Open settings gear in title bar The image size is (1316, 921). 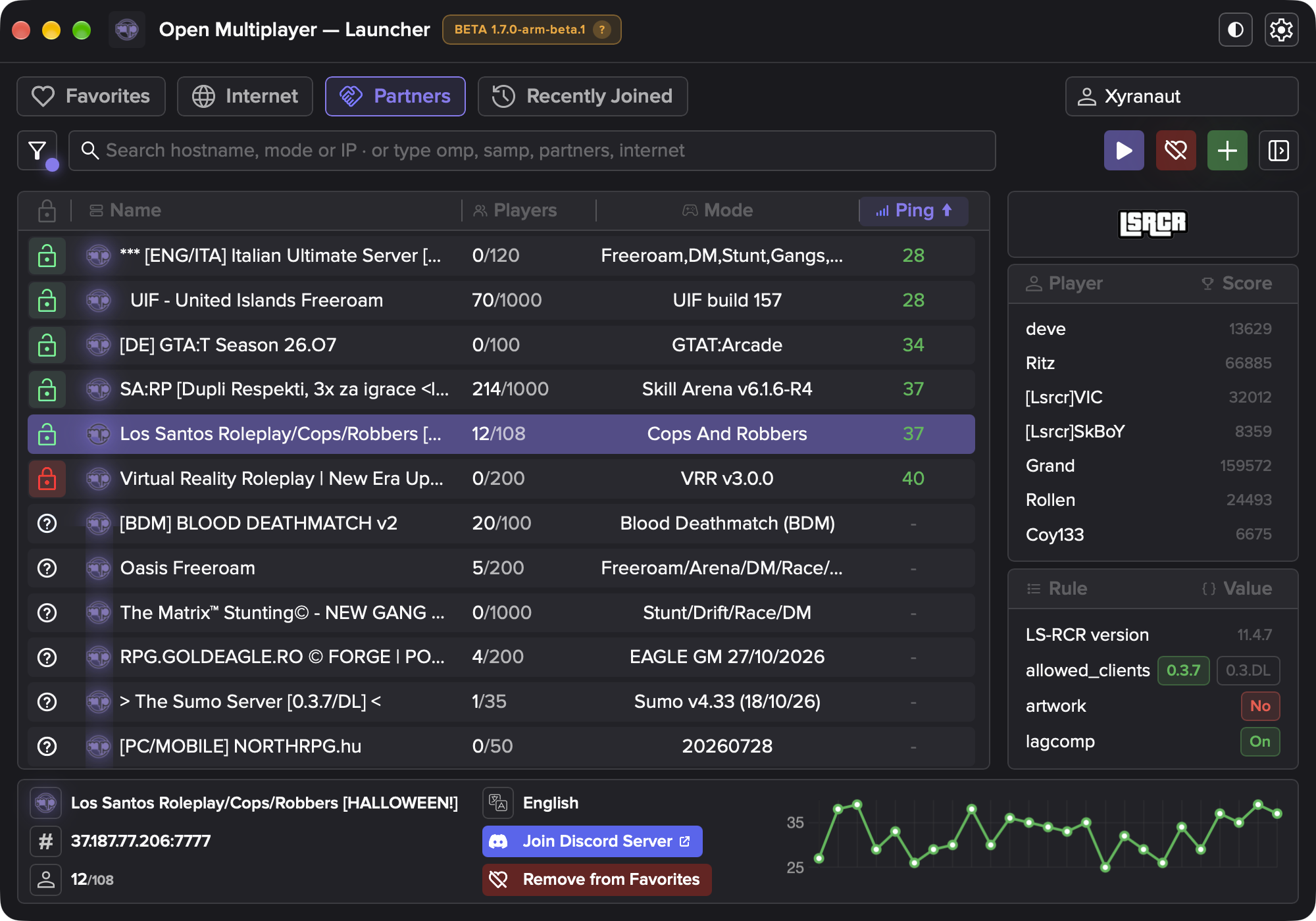coord(1281,30)
